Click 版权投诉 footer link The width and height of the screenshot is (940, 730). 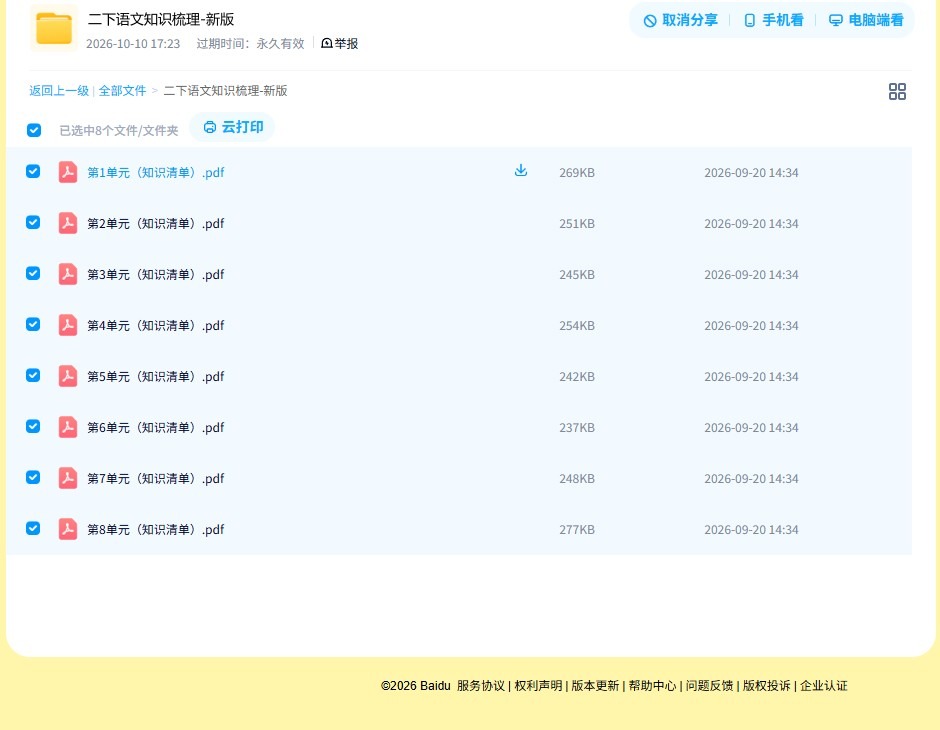coord(767,686)
